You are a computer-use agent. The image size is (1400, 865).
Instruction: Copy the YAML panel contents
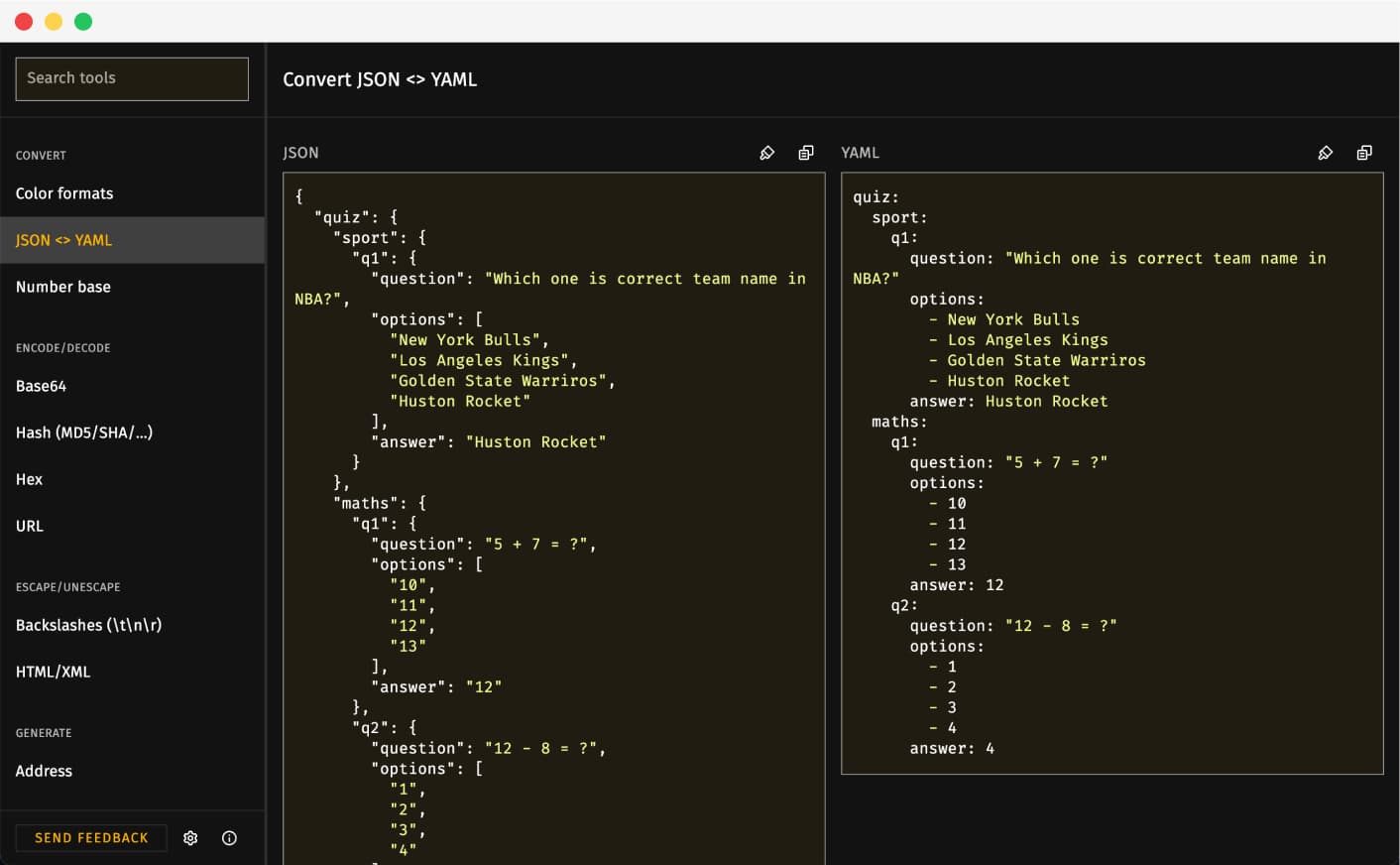[1364, 153]
